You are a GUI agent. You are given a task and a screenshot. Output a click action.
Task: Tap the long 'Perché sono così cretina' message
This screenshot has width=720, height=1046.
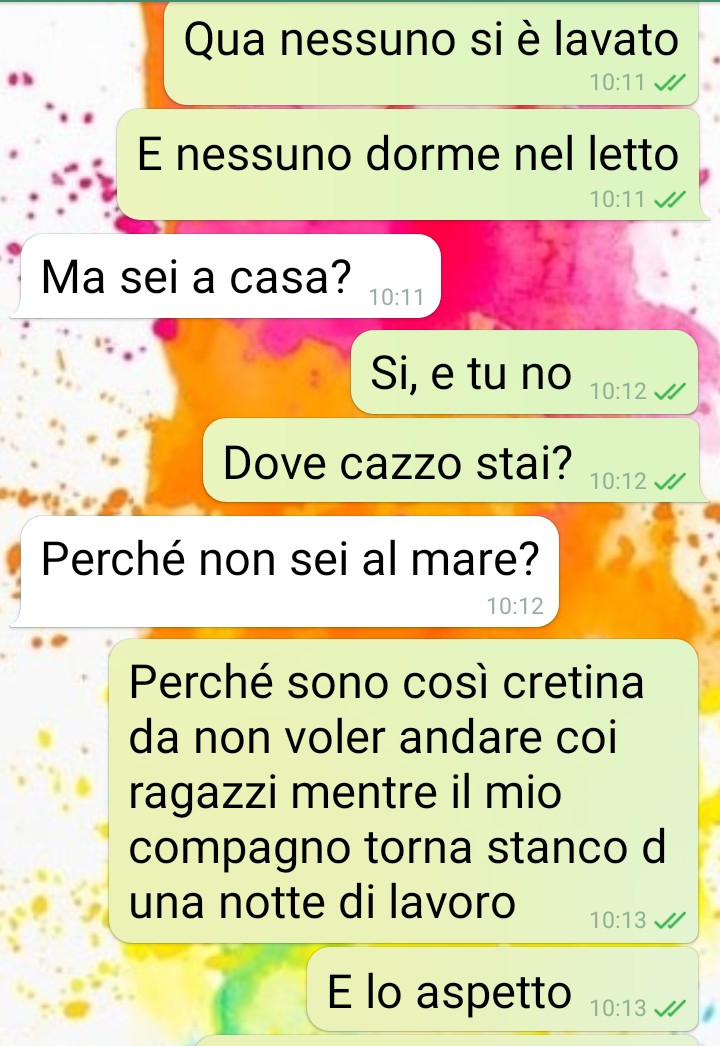[x=404, y=791]
